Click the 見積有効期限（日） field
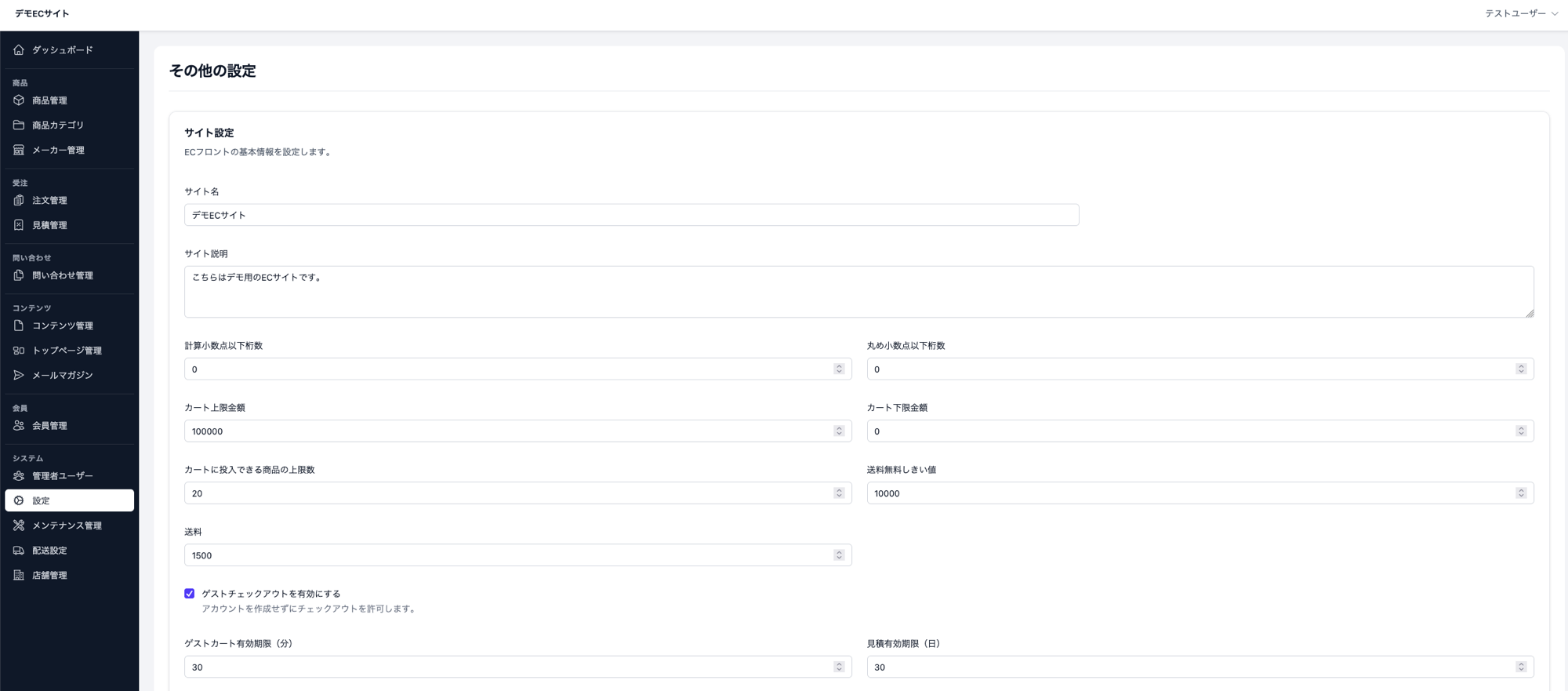 [x=1200, y=667]
